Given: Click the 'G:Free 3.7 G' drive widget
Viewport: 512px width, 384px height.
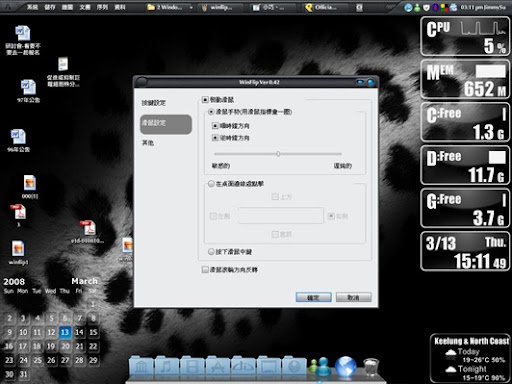Looking at the screenshot, I should (x=465, y=208).
